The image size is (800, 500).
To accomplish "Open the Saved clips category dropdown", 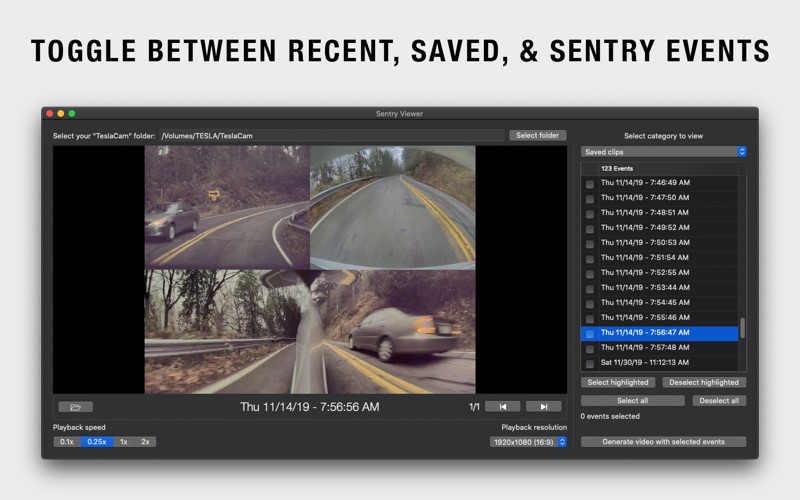I will click(663, 152).
